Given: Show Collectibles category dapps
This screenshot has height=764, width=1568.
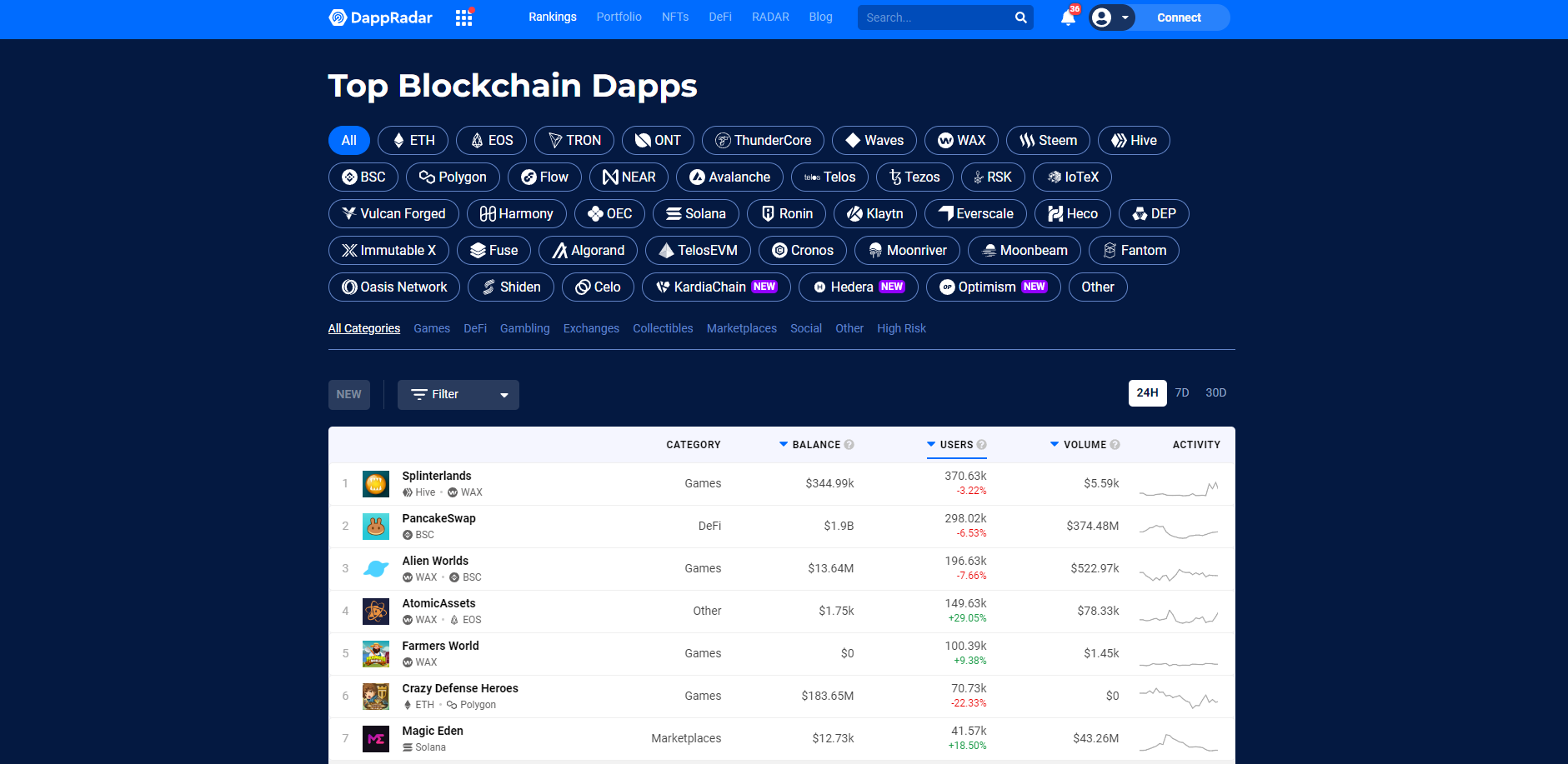Looking at the screenshot, I should point(663,329).
